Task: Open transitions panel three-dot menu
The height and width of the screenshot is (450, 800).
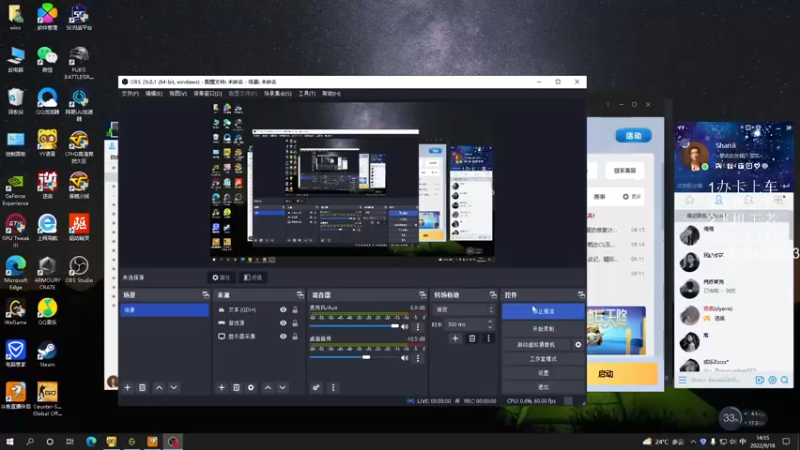Action: pos(488,338)
